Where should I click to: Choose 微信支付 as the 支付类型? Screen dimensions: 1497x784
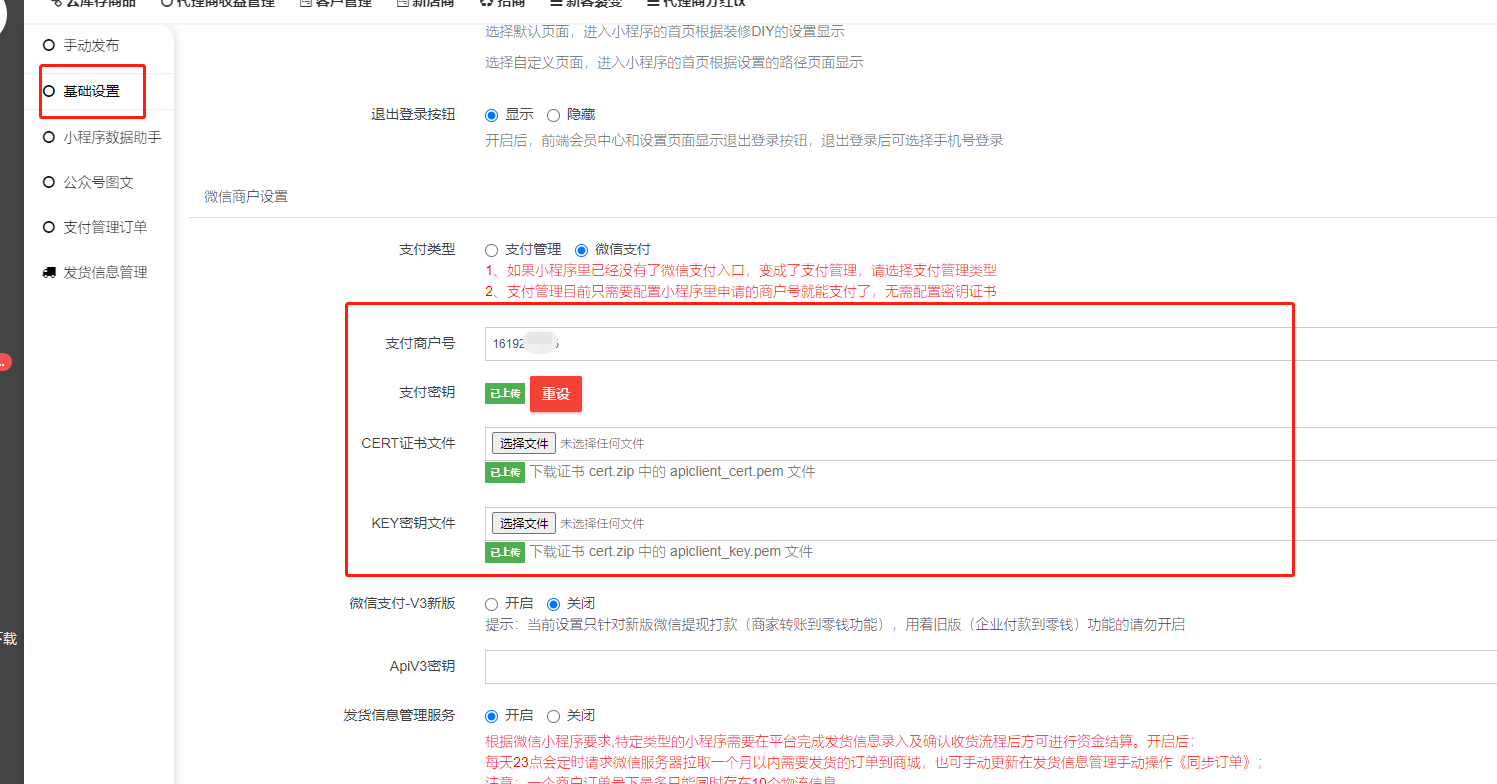click(581, 250)
